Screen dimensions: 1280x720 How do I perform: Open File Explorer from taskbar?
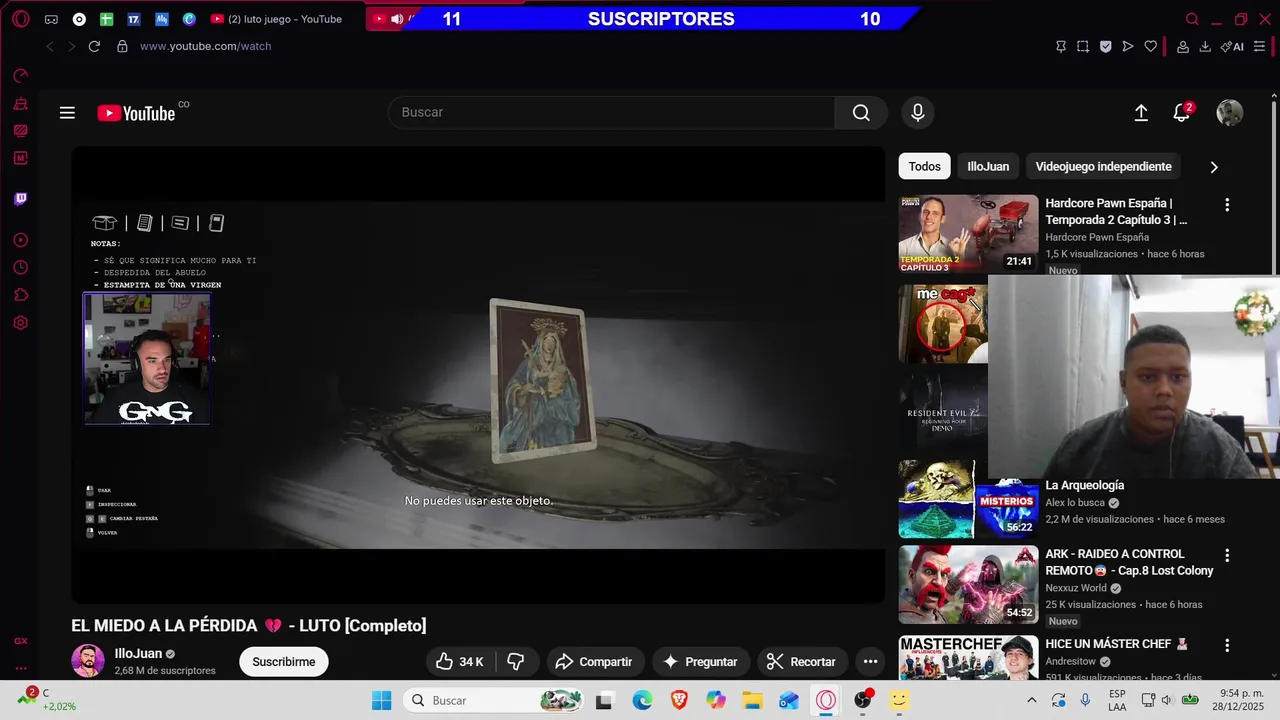pos(752,700)
